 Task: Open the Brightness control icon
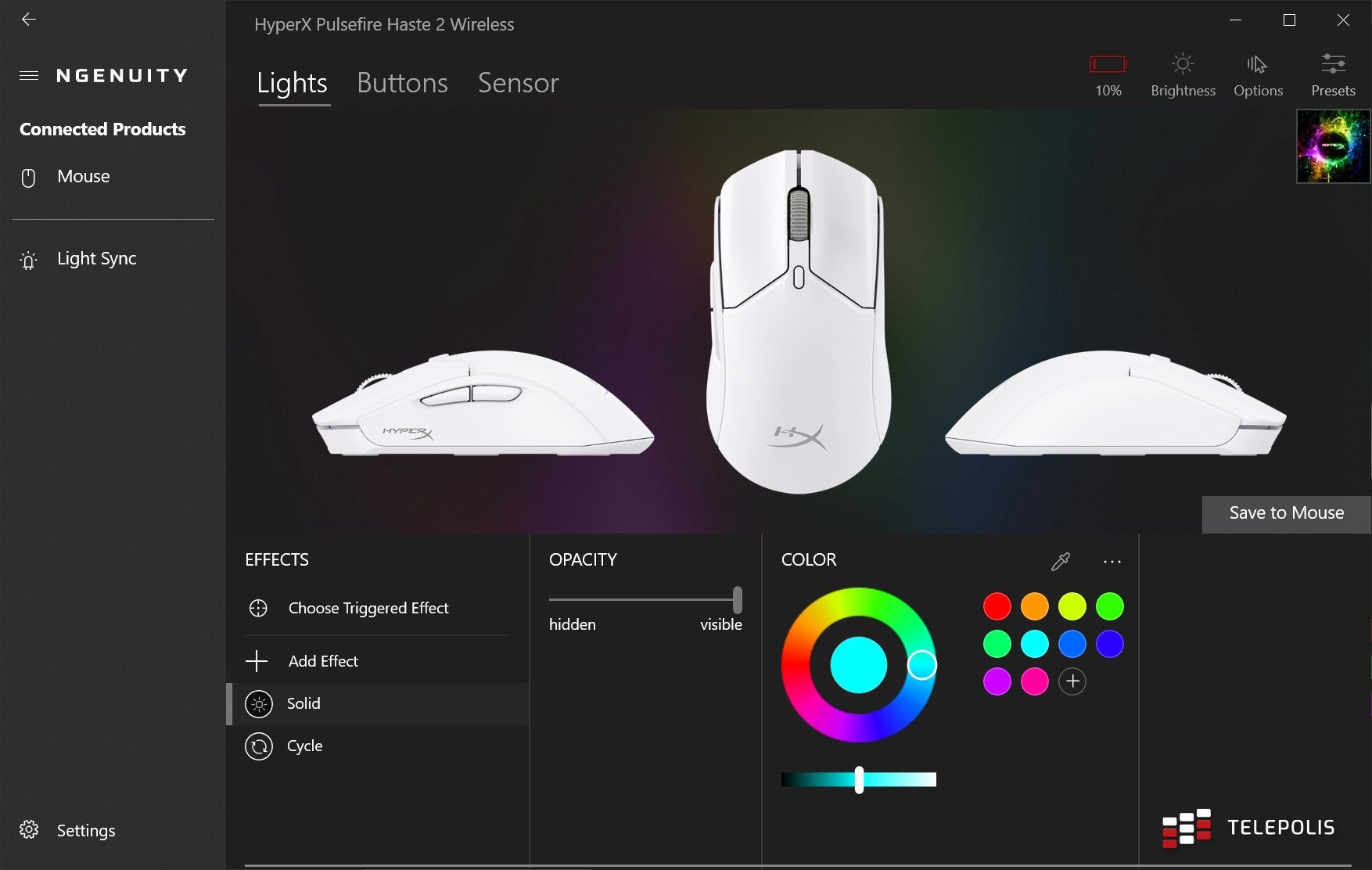(1183, 64)
